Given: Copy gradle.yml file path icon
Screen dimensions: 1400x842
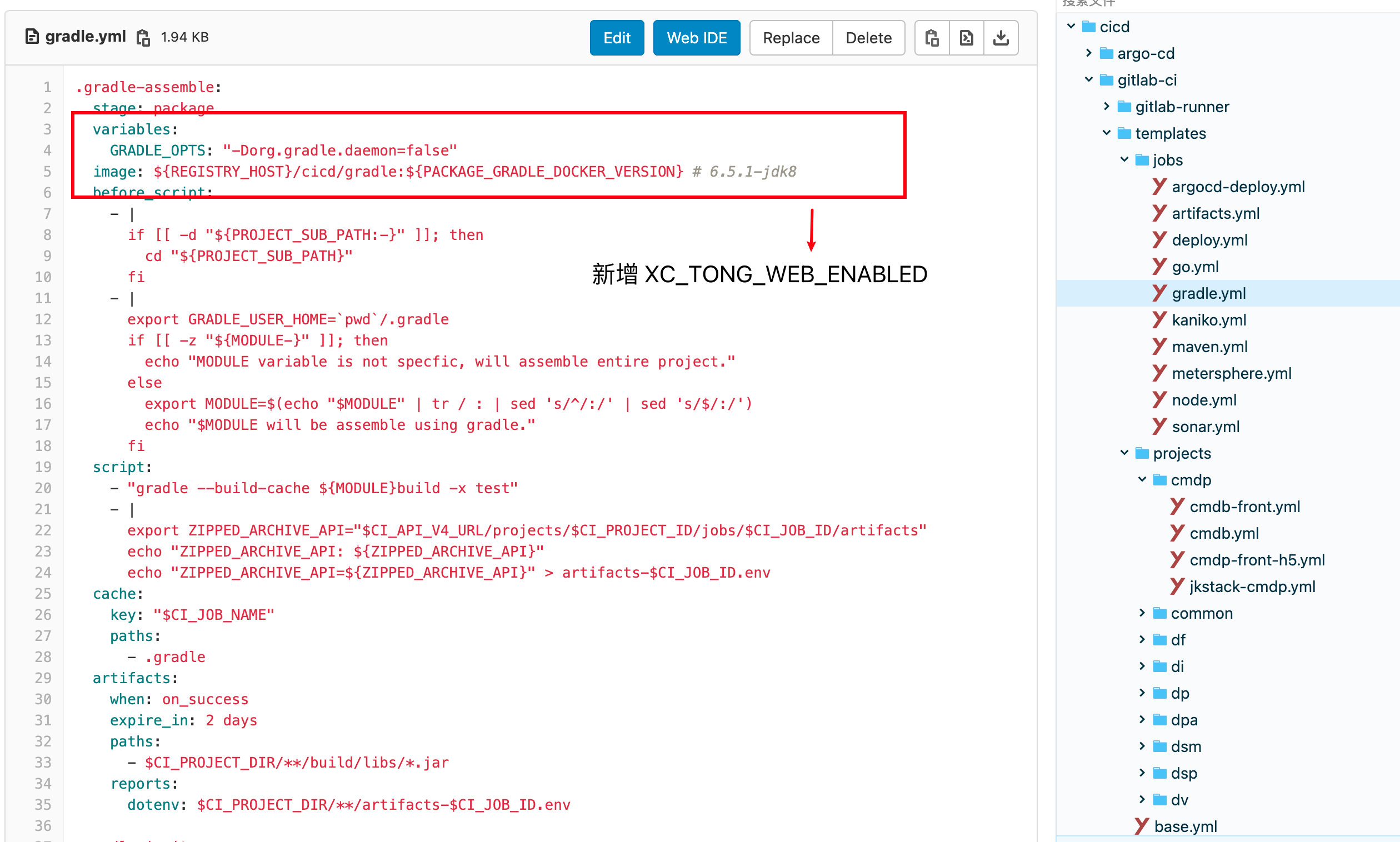Looking at the screenshot, I should tap(143, 37).
